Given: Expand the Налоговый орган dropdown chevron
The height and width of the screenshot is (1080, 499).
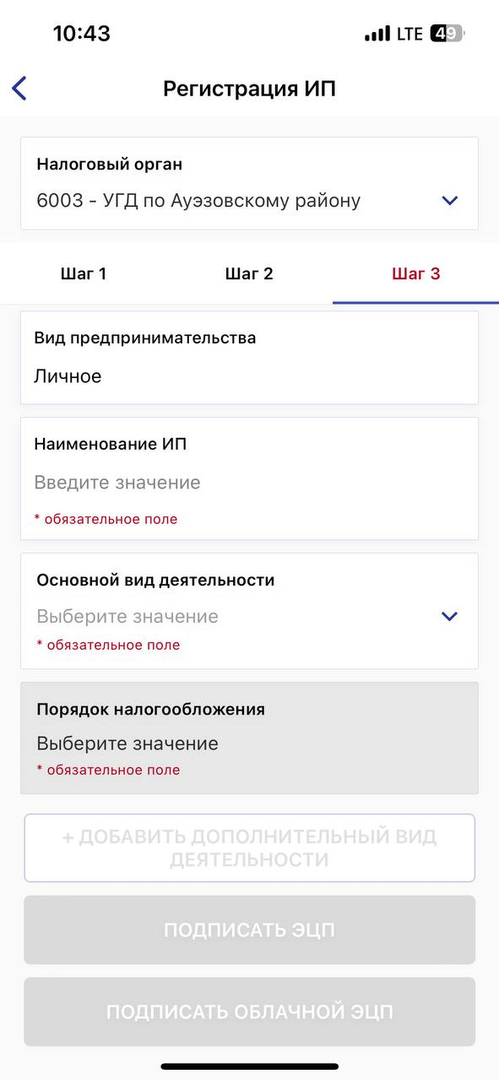Looking at the screenshot, I should click(450, 200).
